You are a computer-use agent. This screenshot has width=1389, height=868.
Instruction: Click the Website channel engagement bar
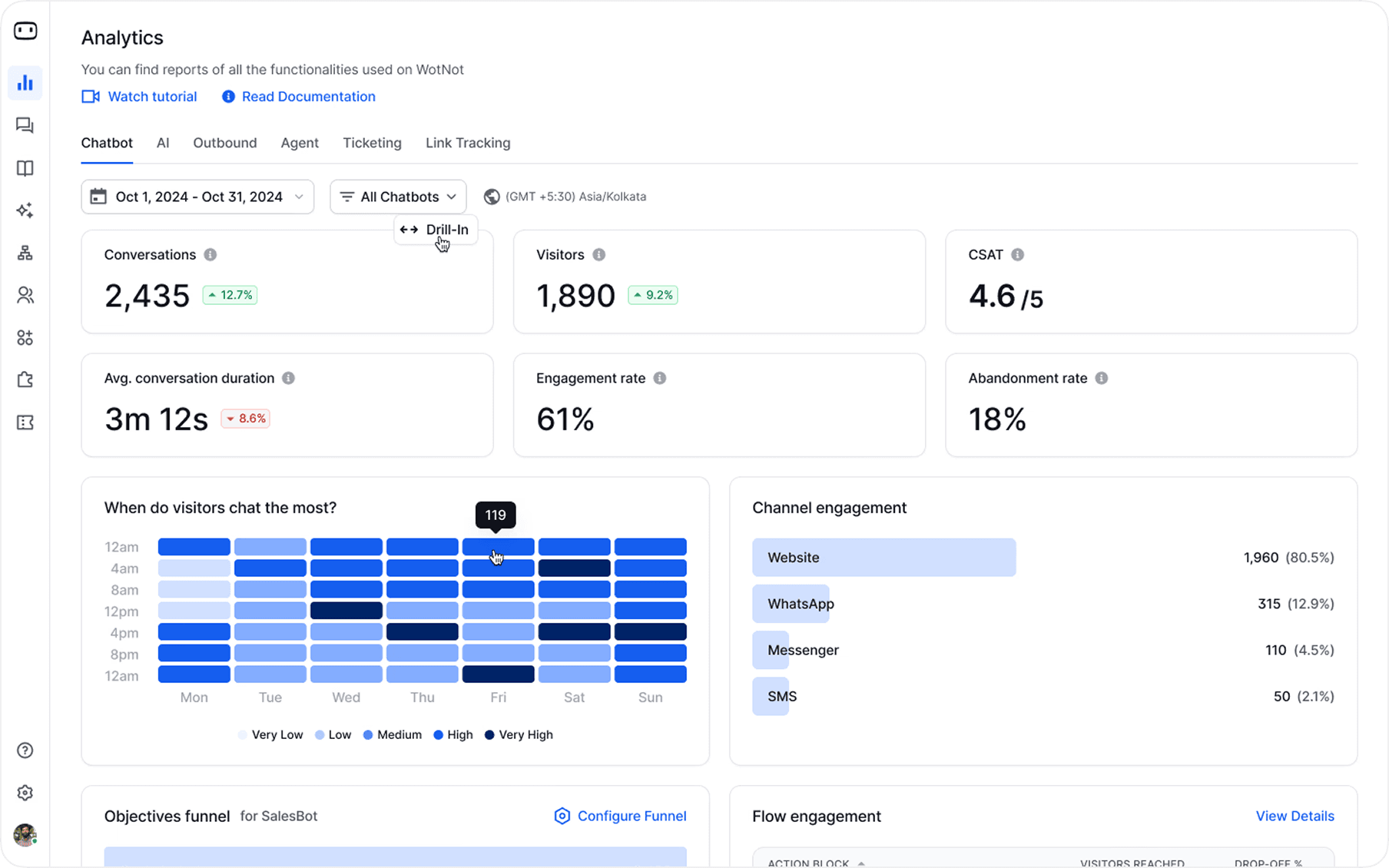tap(884, 558)
